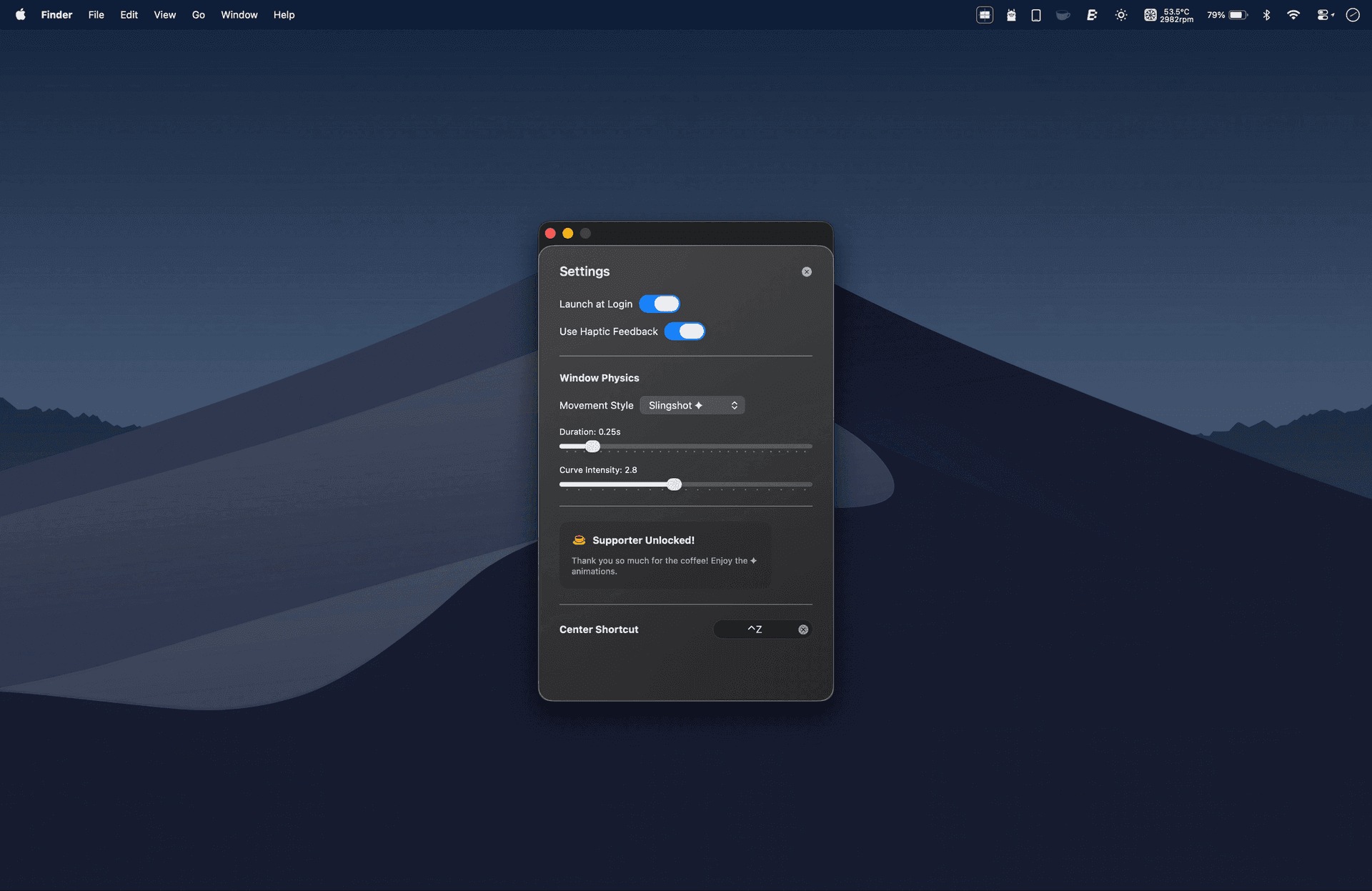Click the clipboard-like menu bar icon

[x=1011, y=14]
